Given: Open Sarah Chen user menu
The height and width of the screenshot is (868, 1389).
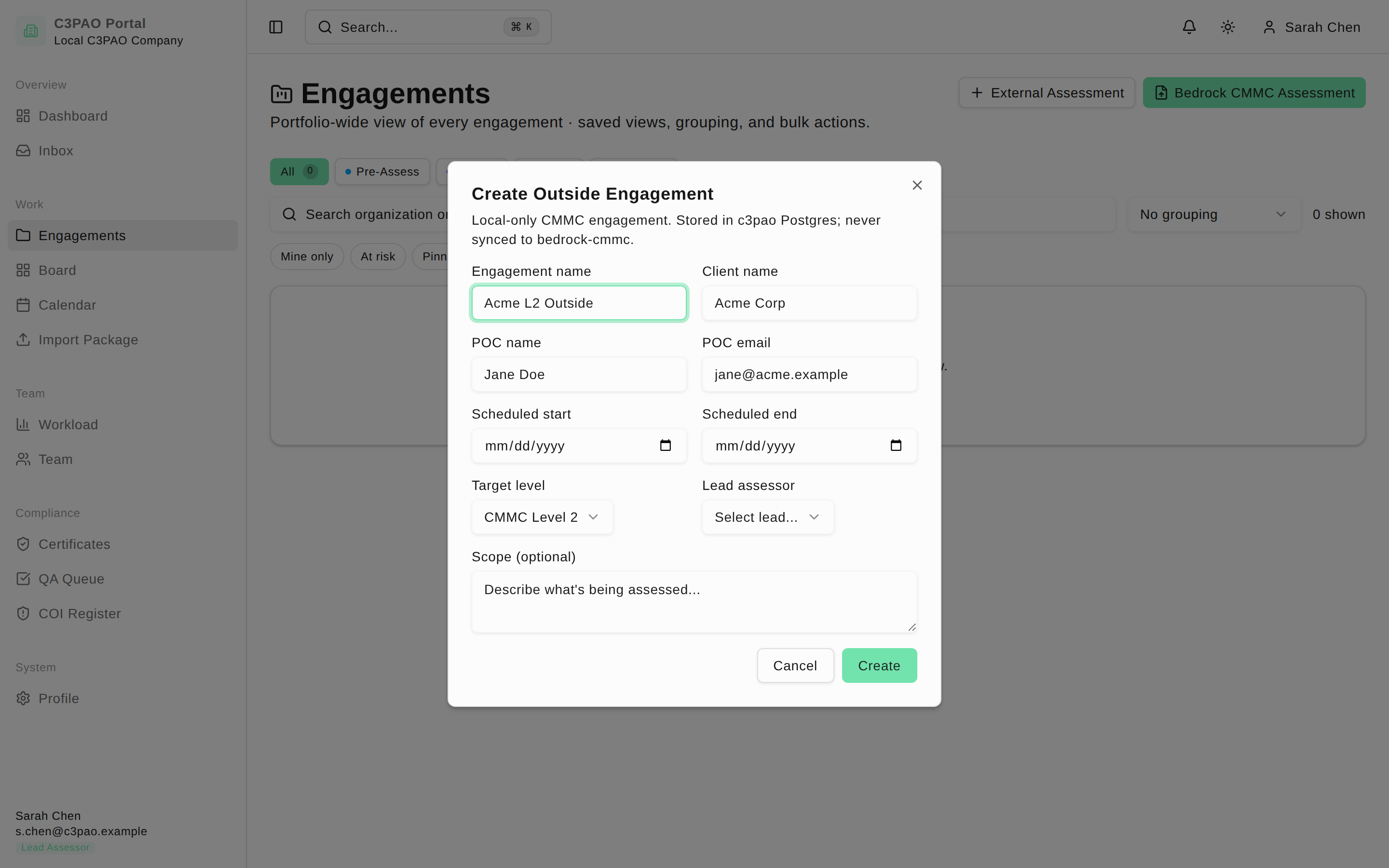Looking at the screenshot, I should tap(1311, 27).
